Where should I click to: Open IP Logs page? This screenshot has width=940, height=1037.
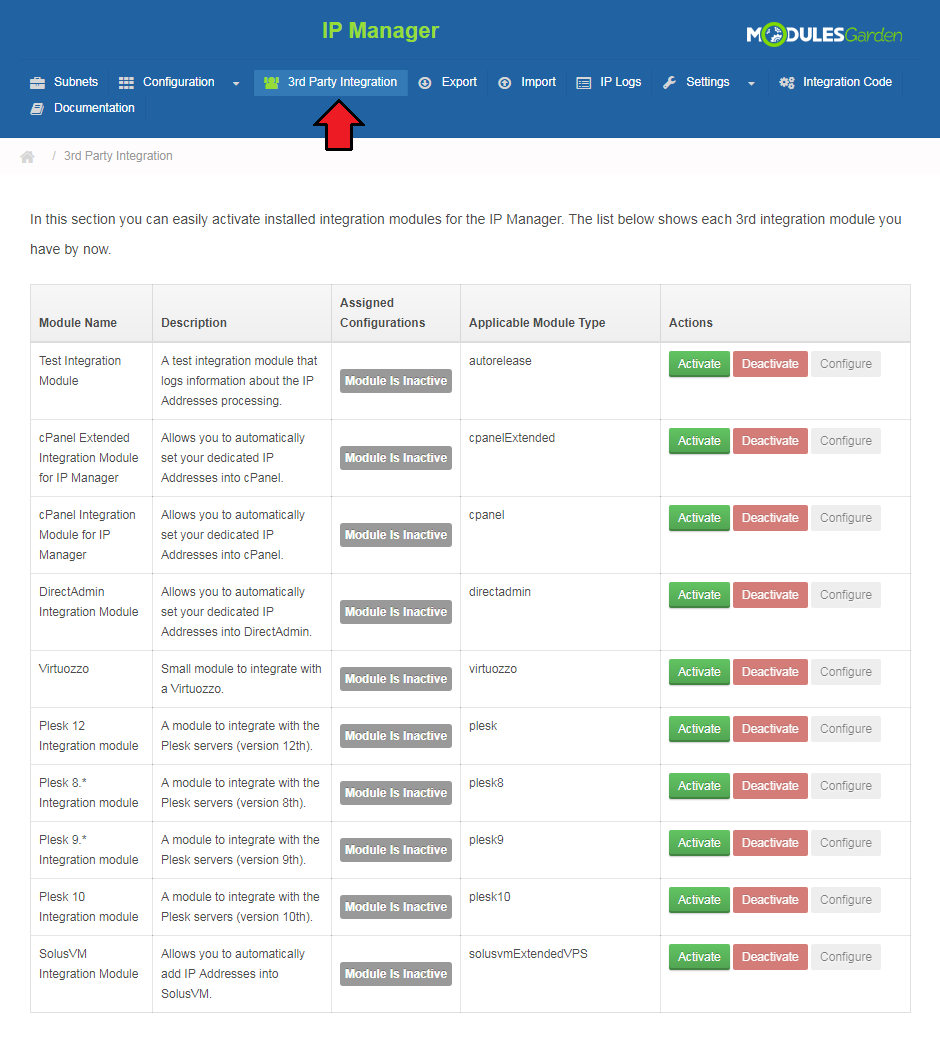[x=609, y=82]
